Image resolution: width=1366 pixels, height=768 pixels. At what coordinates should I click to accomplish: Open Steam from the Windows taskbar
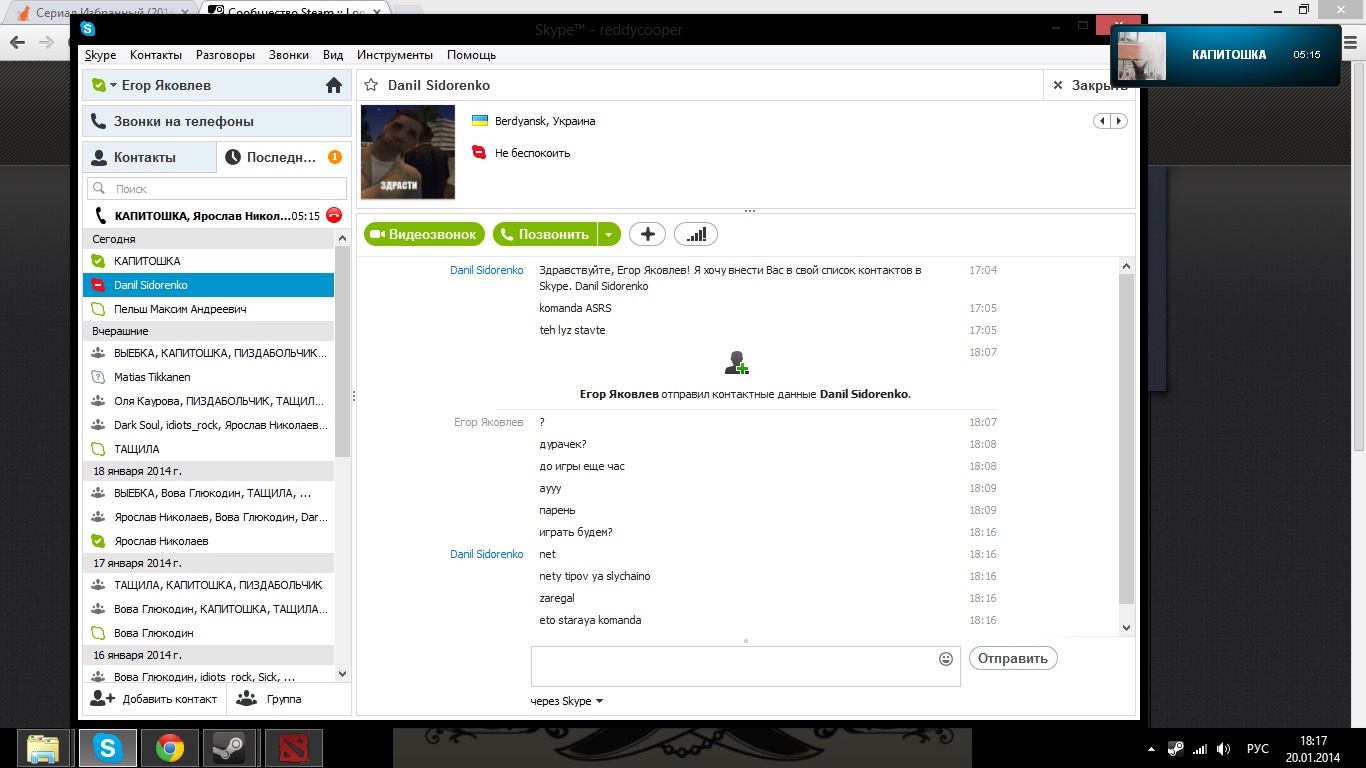(x=230, y=748)
